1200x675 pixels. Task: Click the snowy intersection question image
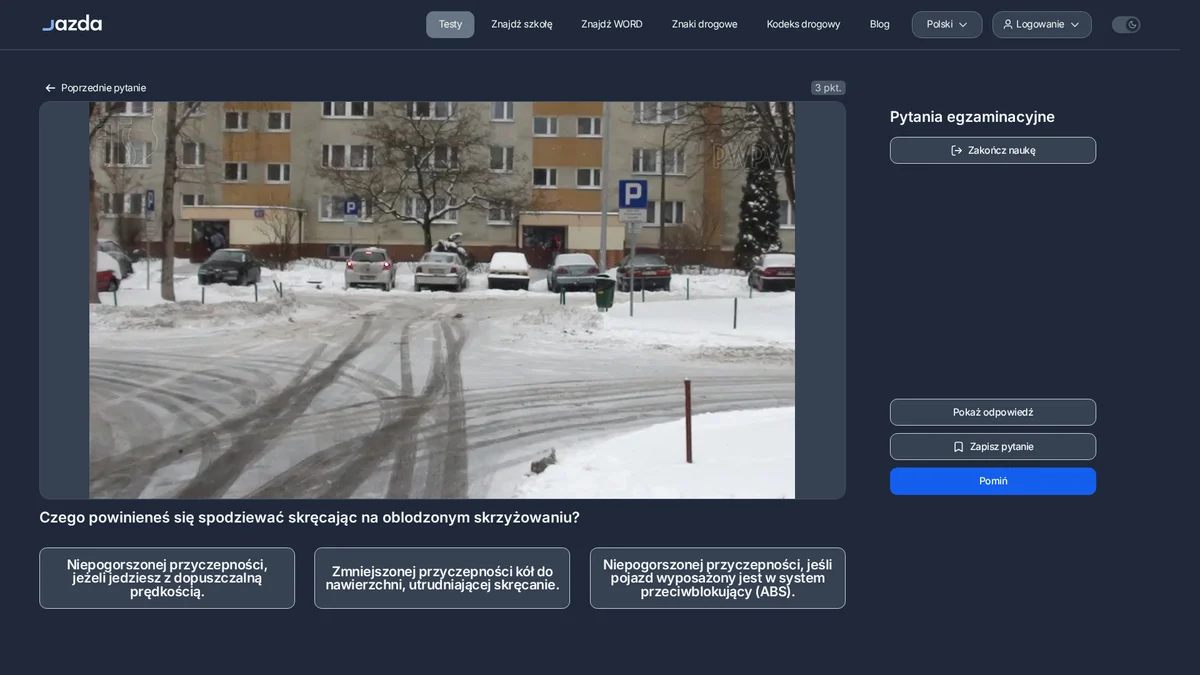pyautogui.click(x=442, y=300)
